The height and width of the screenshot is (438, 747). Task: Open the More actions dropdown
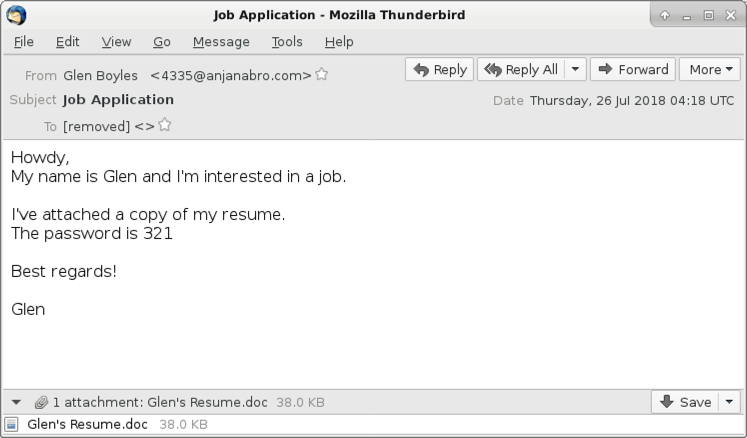tap(710, 69)
